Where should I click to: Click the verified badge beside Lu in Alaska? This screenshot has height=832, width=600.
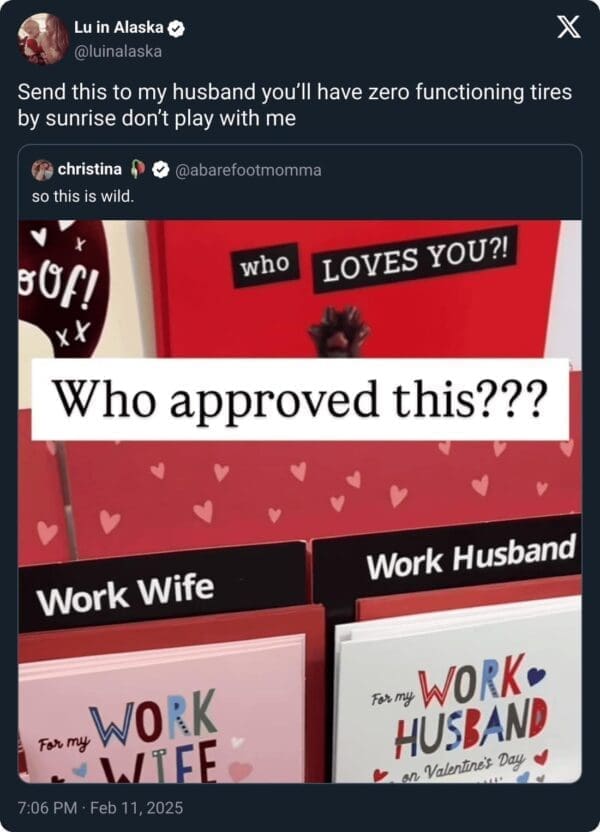pyautogui.click(x=176, y=29)
